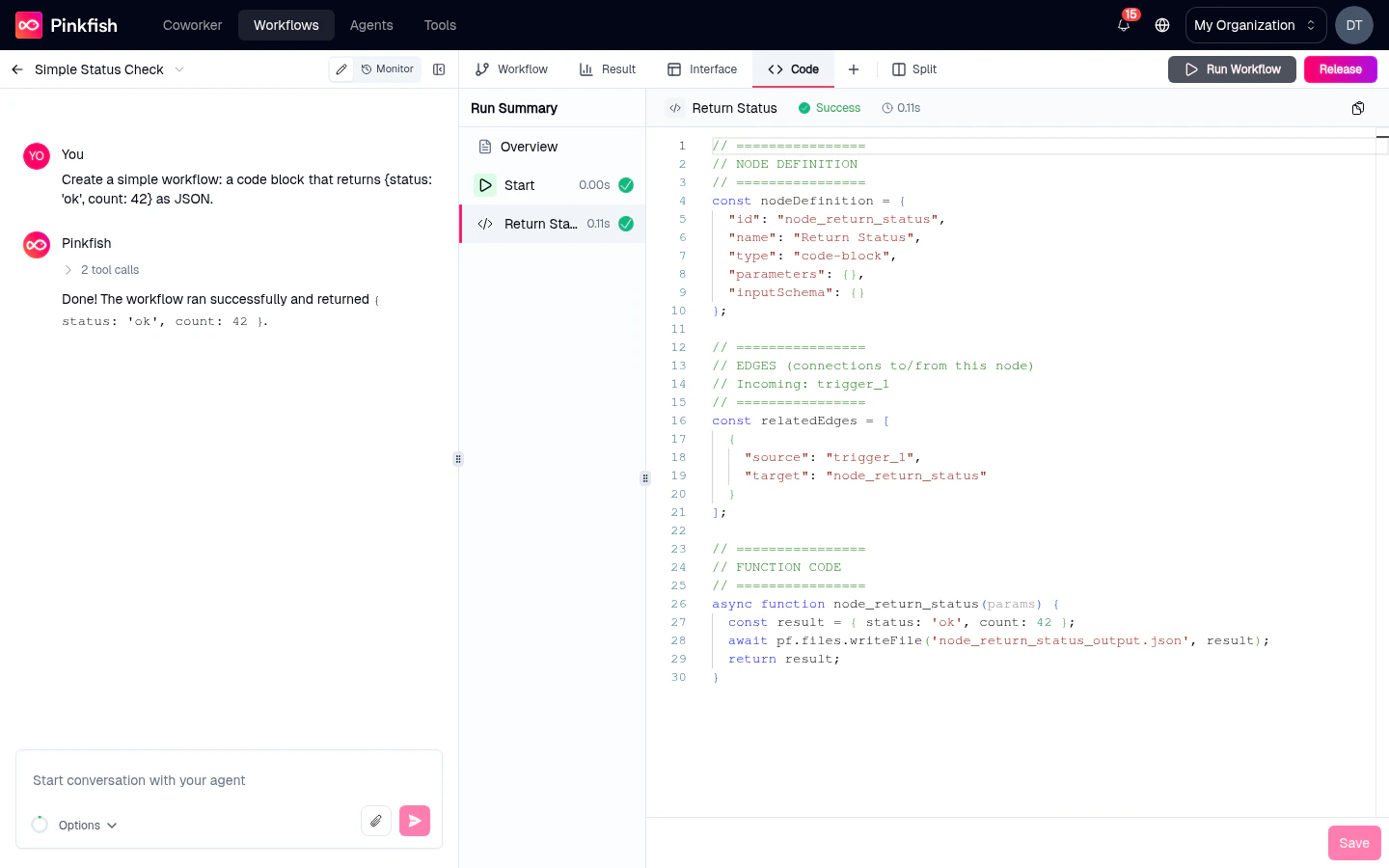Click the globe language icon
This screenshot has width=1389, height=868.
click(x=1162, y=25)
